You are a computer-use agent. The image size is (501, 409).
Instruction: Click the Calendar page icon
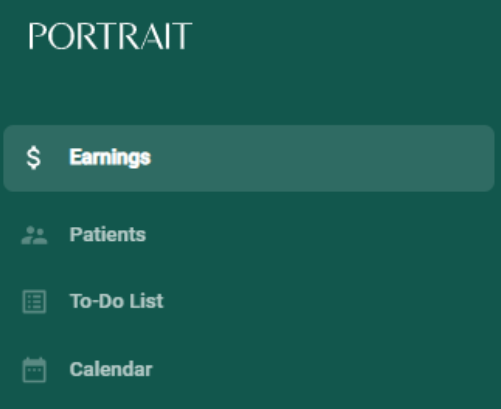coord(34,370)
